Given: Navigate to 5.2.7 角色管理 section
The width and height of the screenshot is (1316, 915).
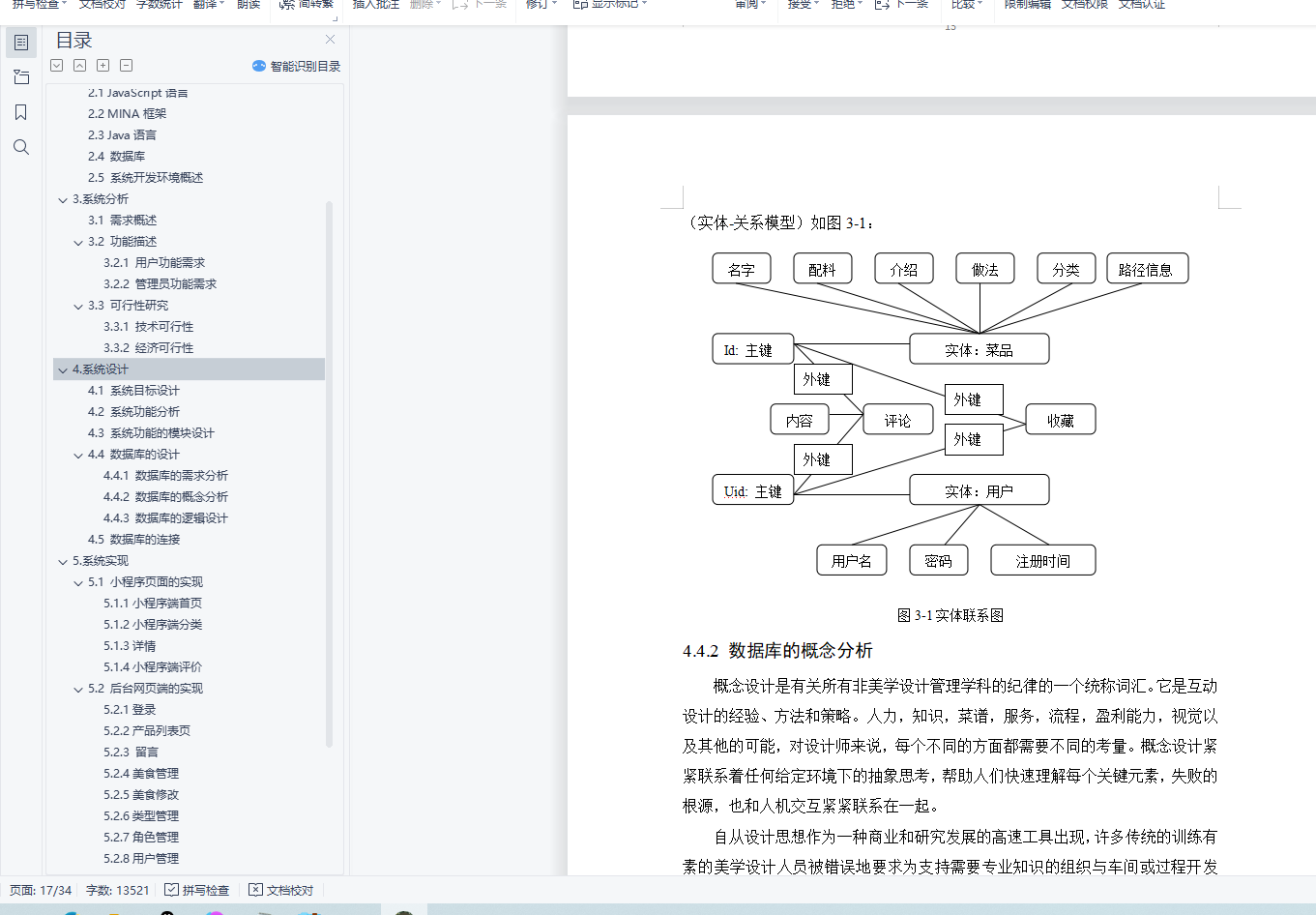Looking at the screenshot, I should 141,838.
